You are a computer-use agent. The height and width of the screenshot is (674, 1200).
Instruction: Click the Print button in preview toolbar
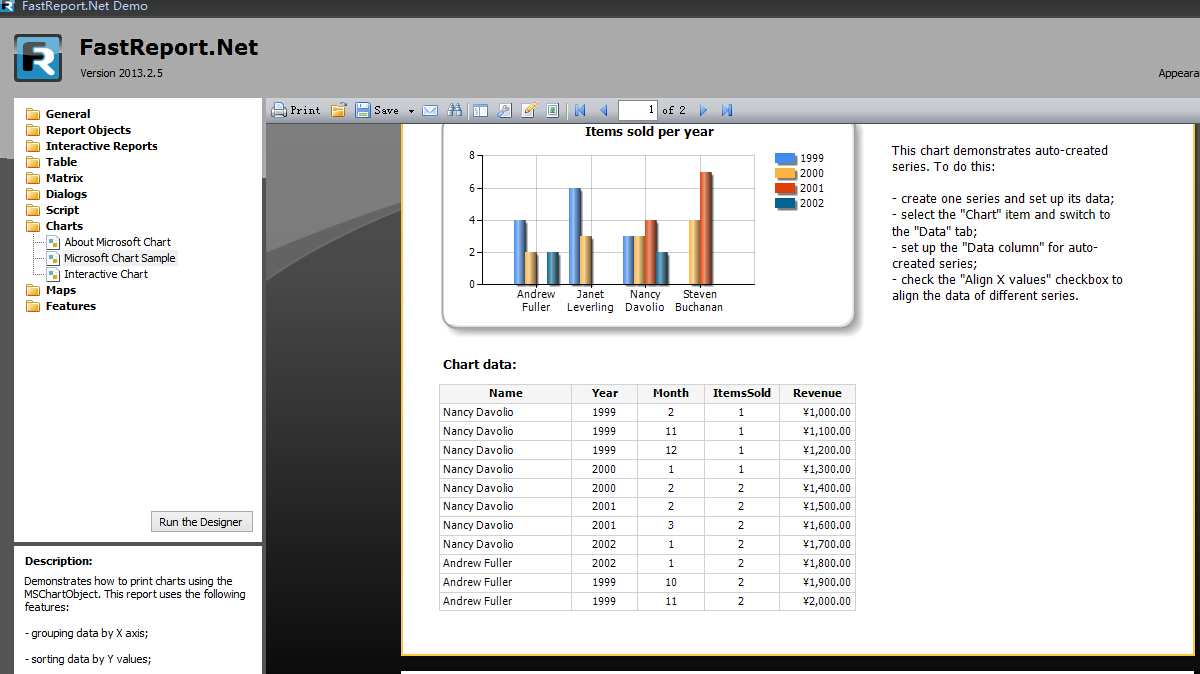tap(296, 110)
